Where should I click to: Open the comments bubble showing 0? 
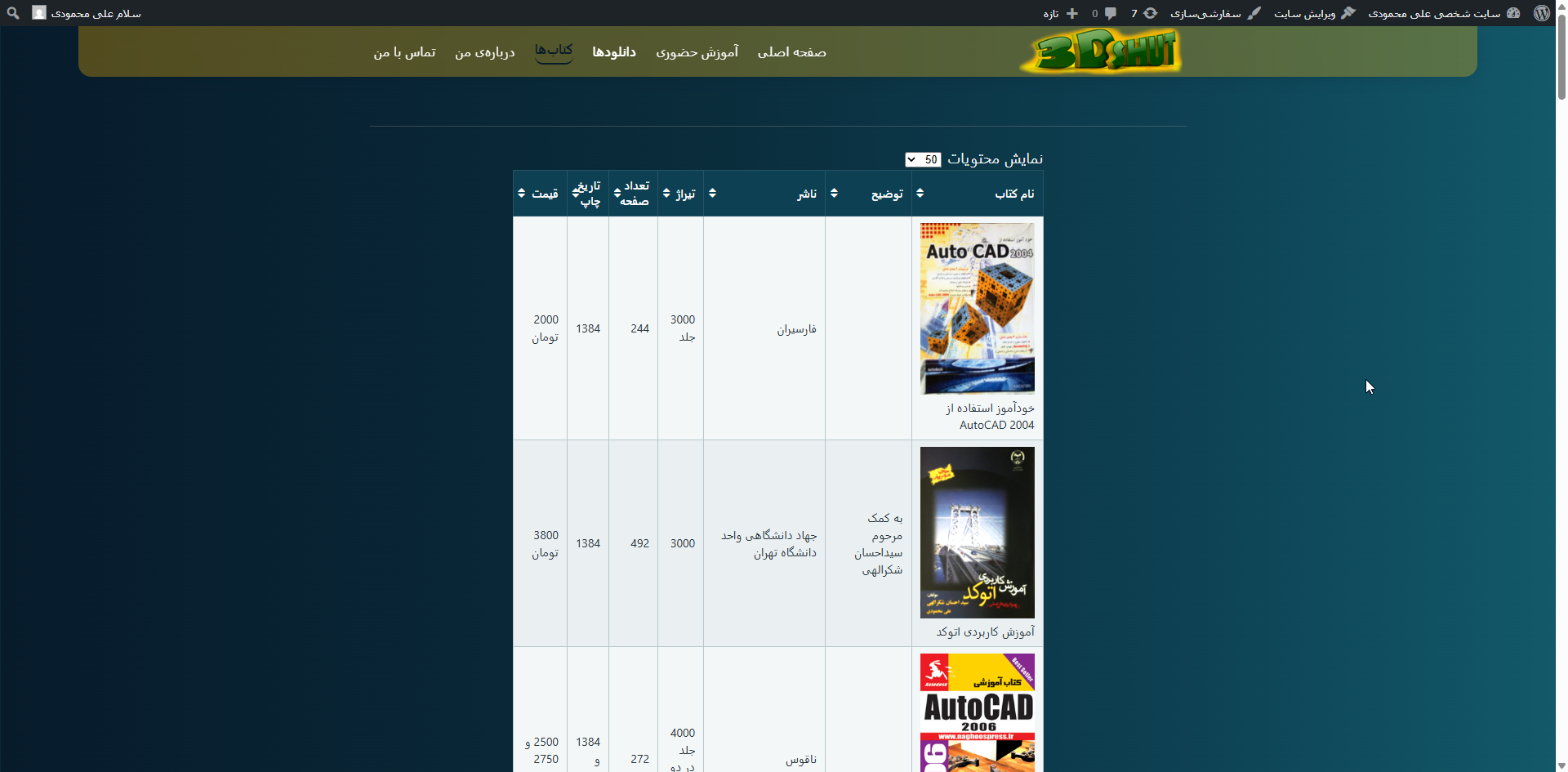click(1104, 13)
